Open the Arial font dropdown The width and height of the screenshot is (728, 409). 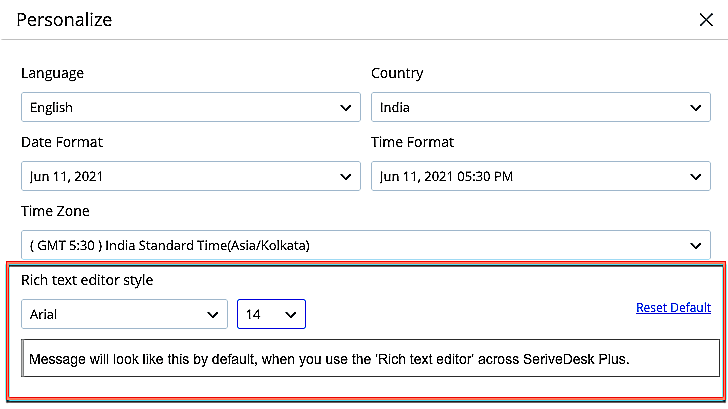coord(124,314)
